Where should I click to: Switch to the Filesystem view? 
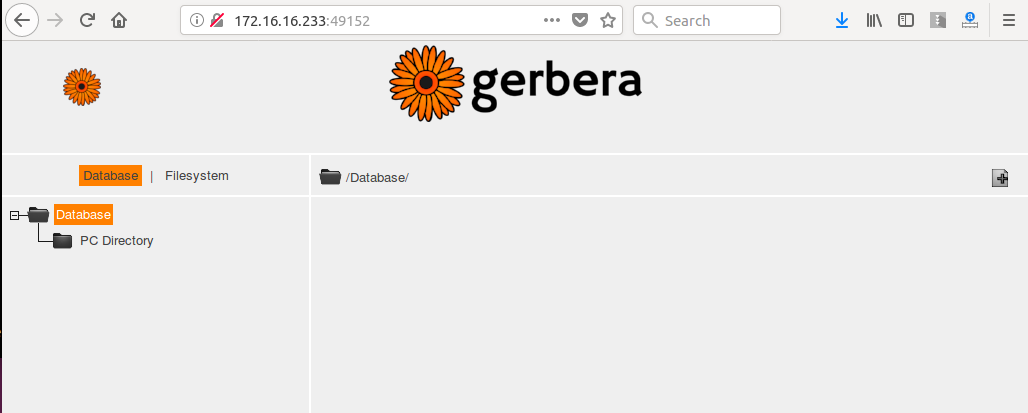[197, 176]
